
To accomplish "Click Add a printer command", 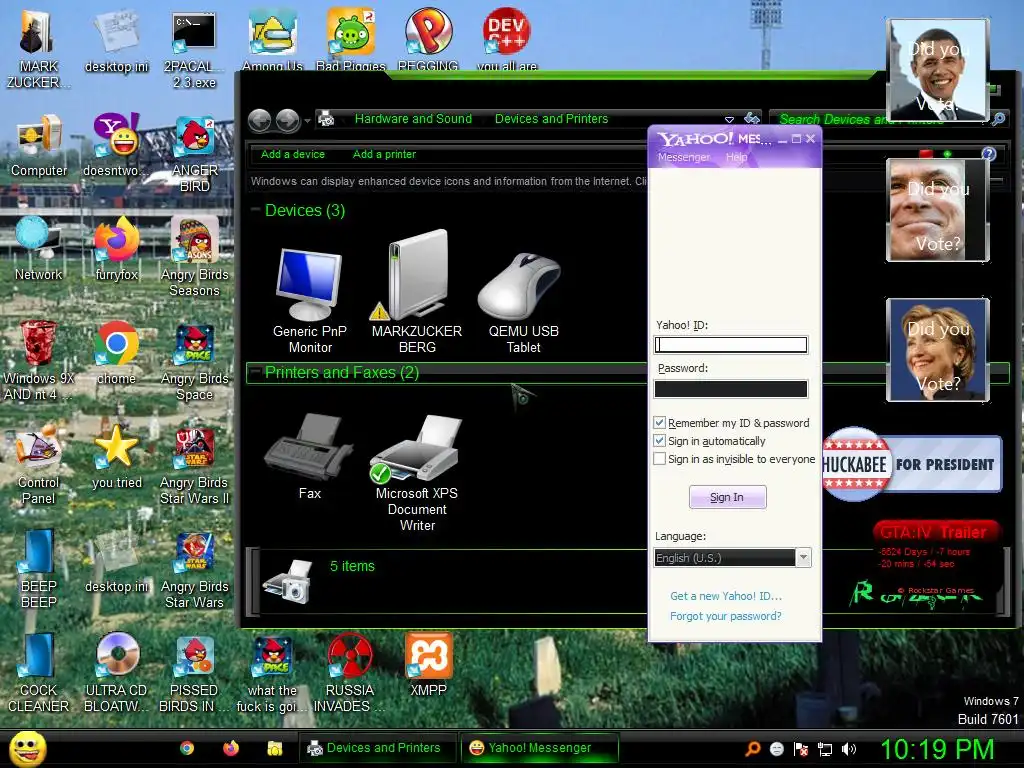I will (x=384, y=154).
